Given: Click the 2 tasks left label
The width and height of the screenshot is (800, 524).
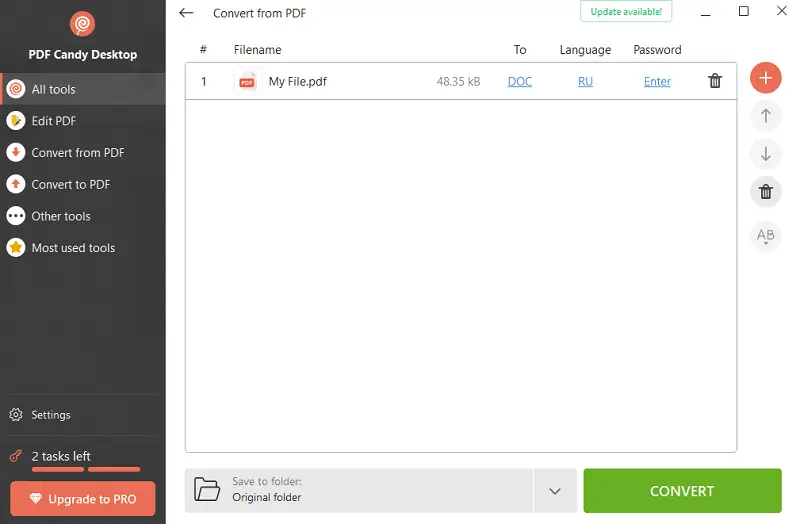Looking at the screenshot, I should (x=61, y=456).
